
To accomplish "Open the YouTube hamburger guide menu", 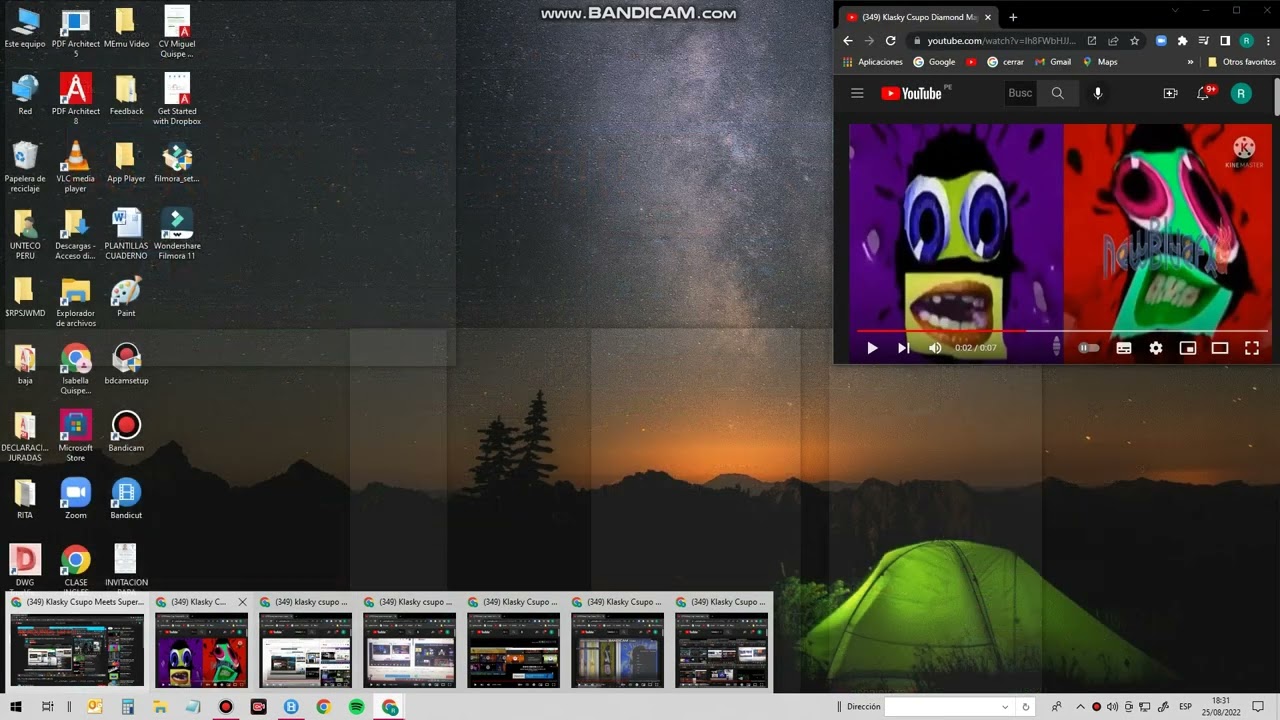I will point(857,93).
